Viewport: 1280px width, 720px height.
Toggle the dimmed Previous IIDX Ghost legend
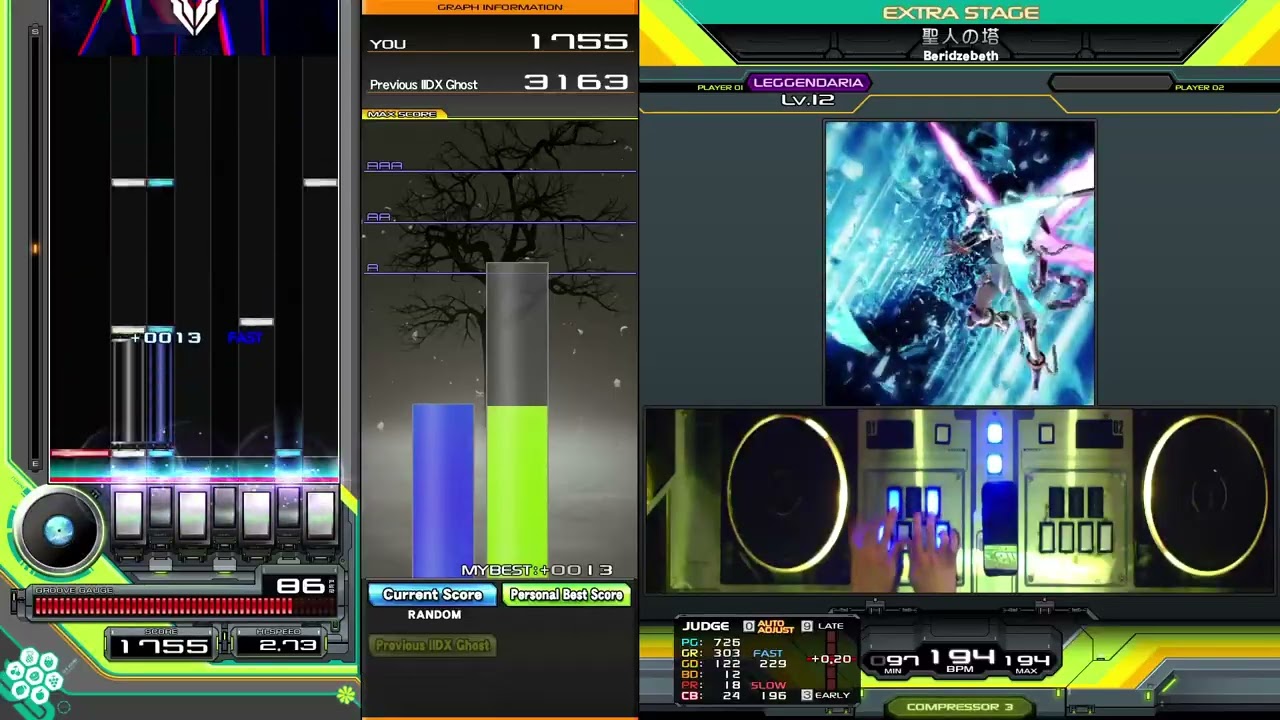point(433,645)
